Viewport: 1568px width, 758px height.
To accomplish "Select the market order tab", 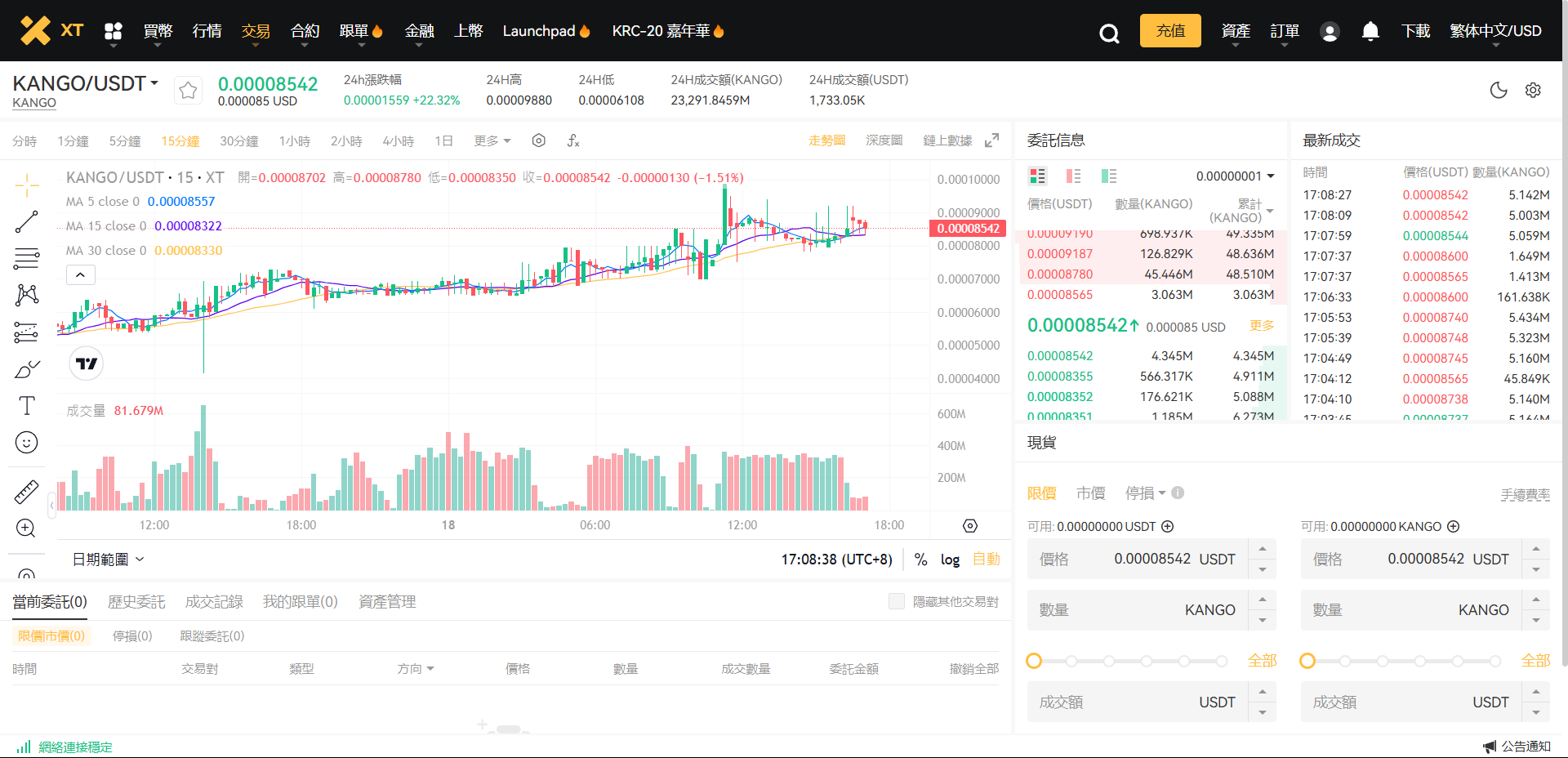I will pos(1090,493).
